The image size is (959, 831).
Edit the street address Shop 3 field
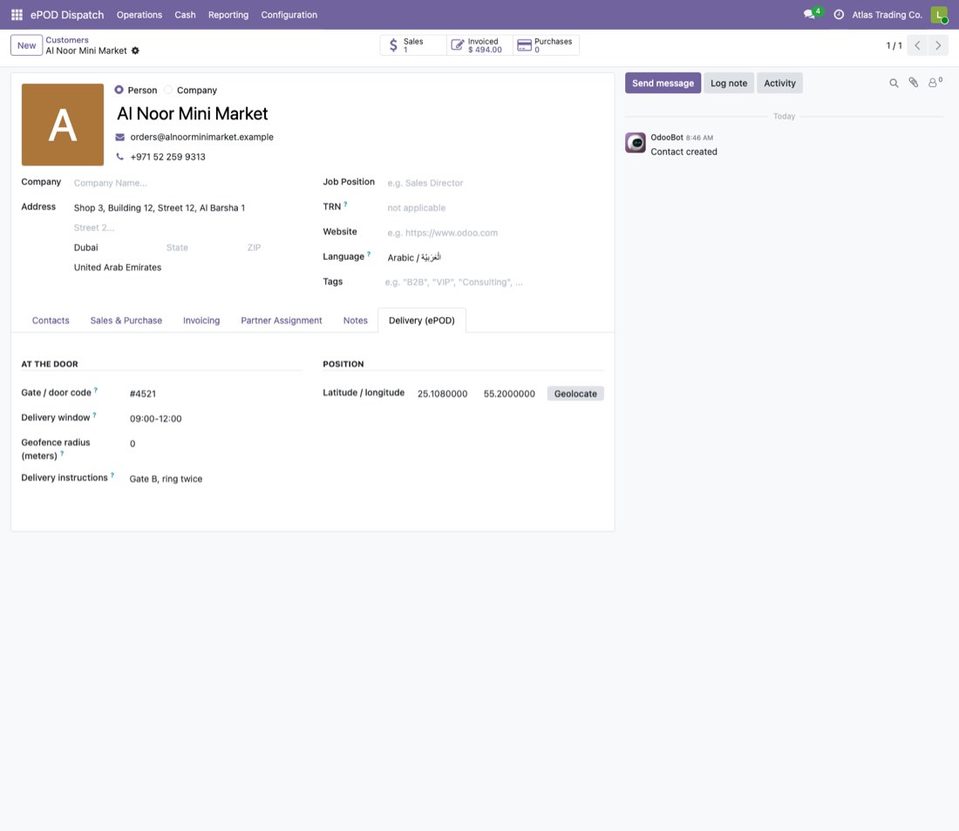tap(187, 208)
